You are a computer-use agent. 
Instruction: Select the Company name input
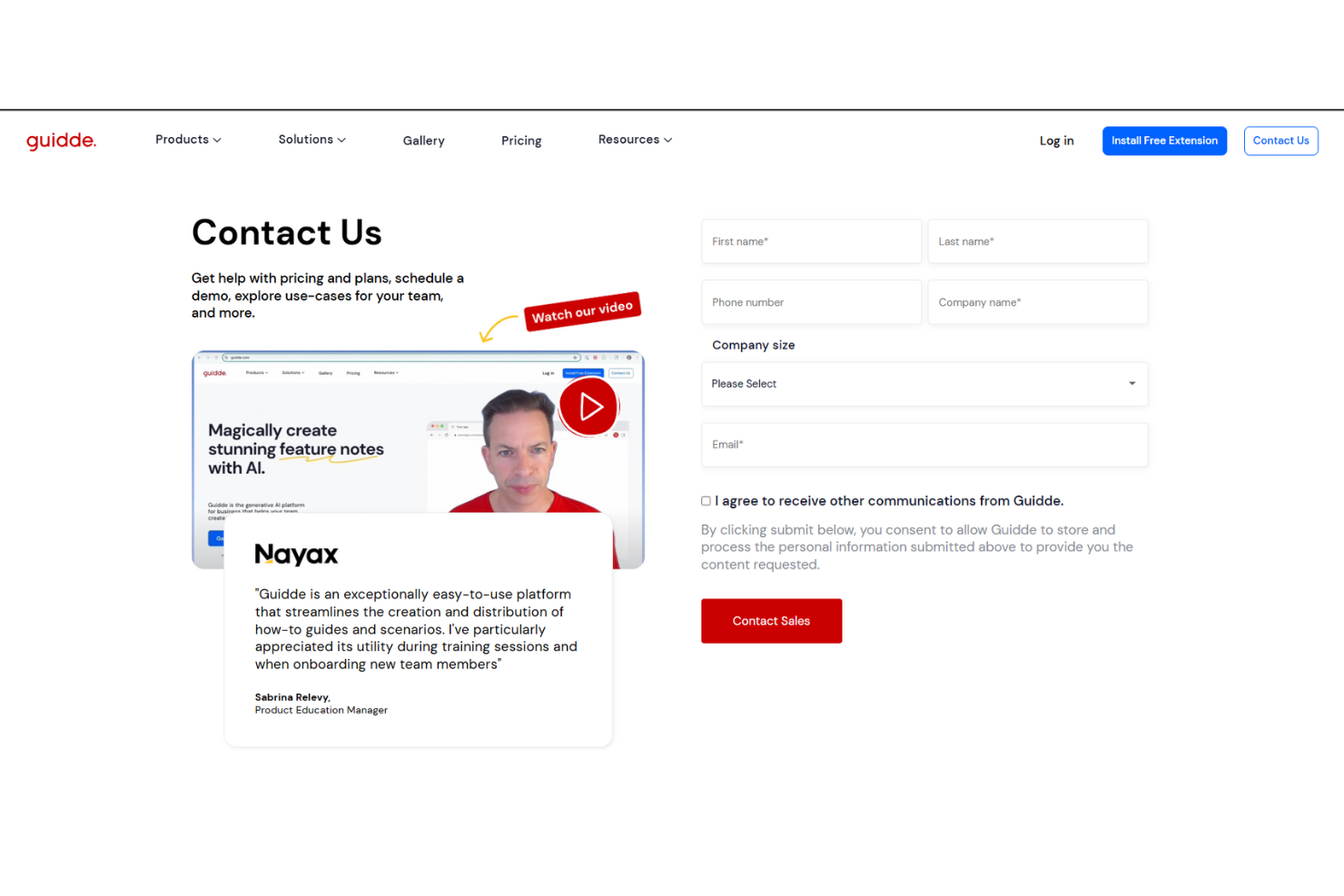click(x=1038, y=302)
